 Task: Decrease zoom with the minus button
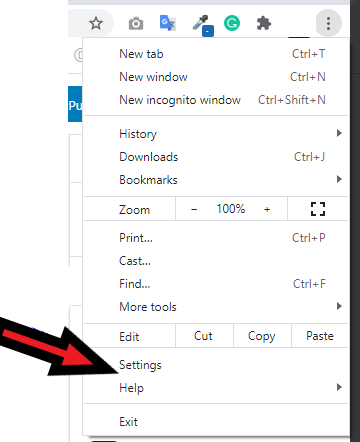pos(194,209)
